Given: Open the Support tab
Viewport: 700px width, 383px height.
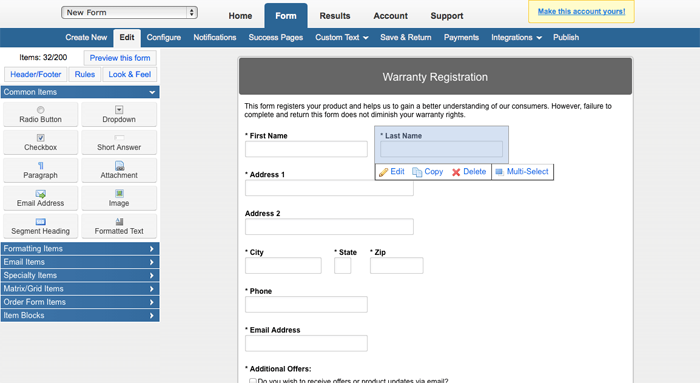Looking at the screenshot, I should click(x=447, y=16).
